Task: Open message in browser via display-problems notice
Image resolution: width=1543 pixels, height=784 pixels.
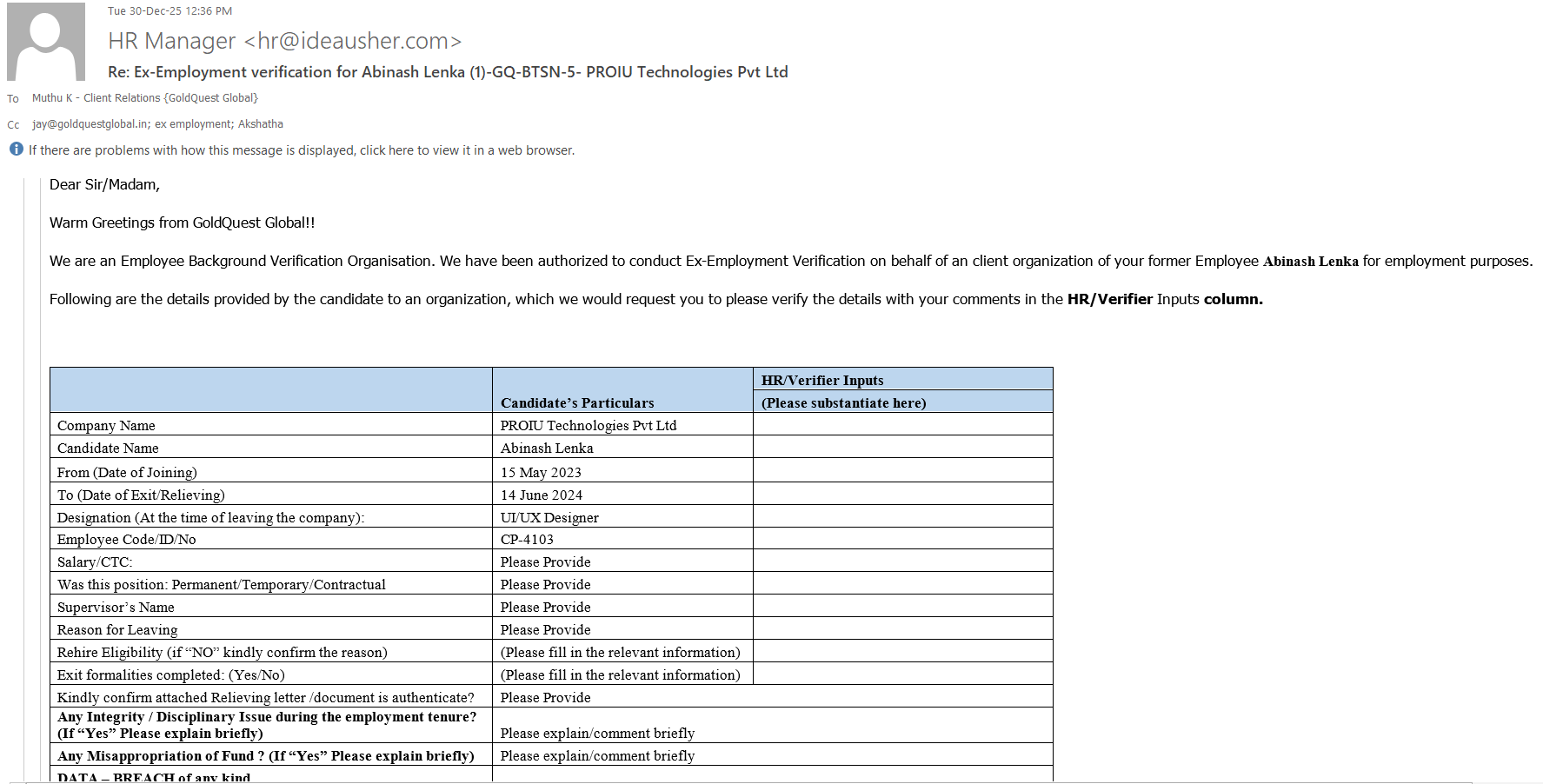Action: 302,150
